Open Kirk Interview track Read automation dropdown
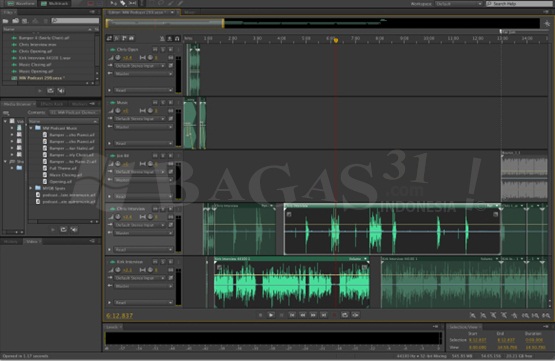Screen dimensions: 555x361 tap(143, 303)
